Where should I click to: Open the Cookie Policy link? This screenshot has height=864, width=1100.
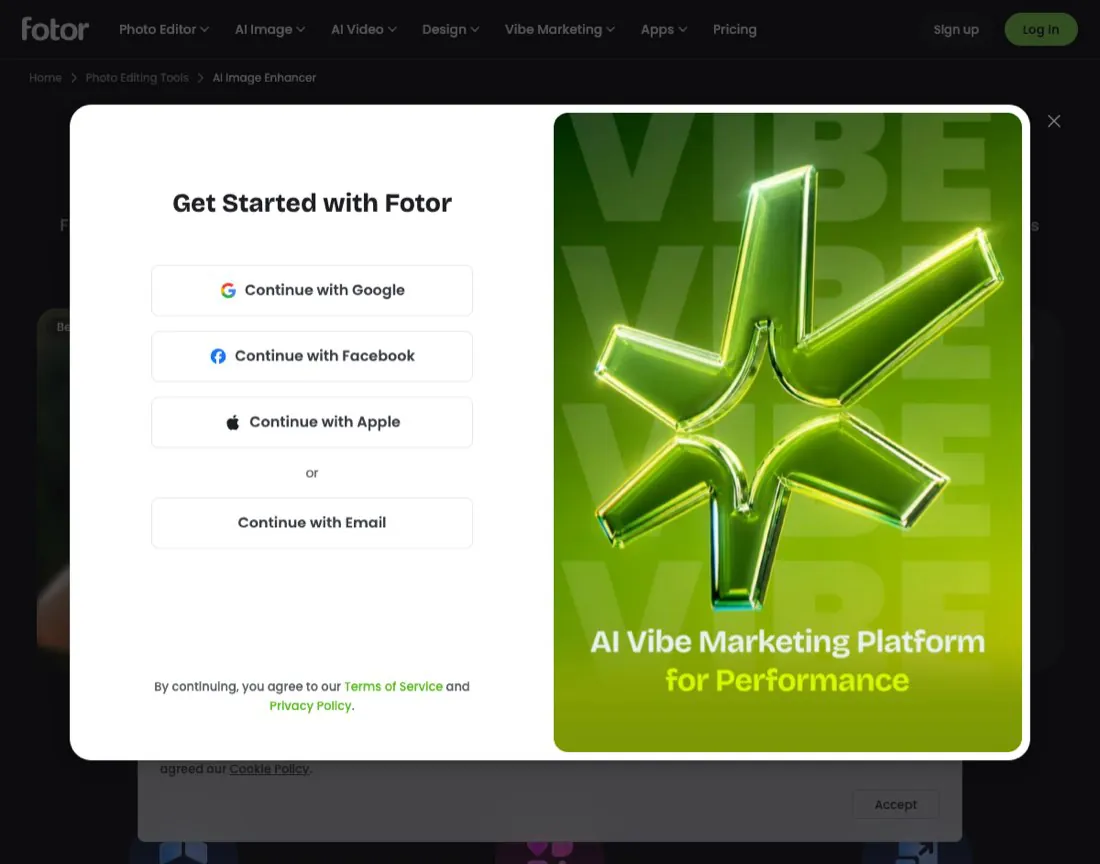269,769
